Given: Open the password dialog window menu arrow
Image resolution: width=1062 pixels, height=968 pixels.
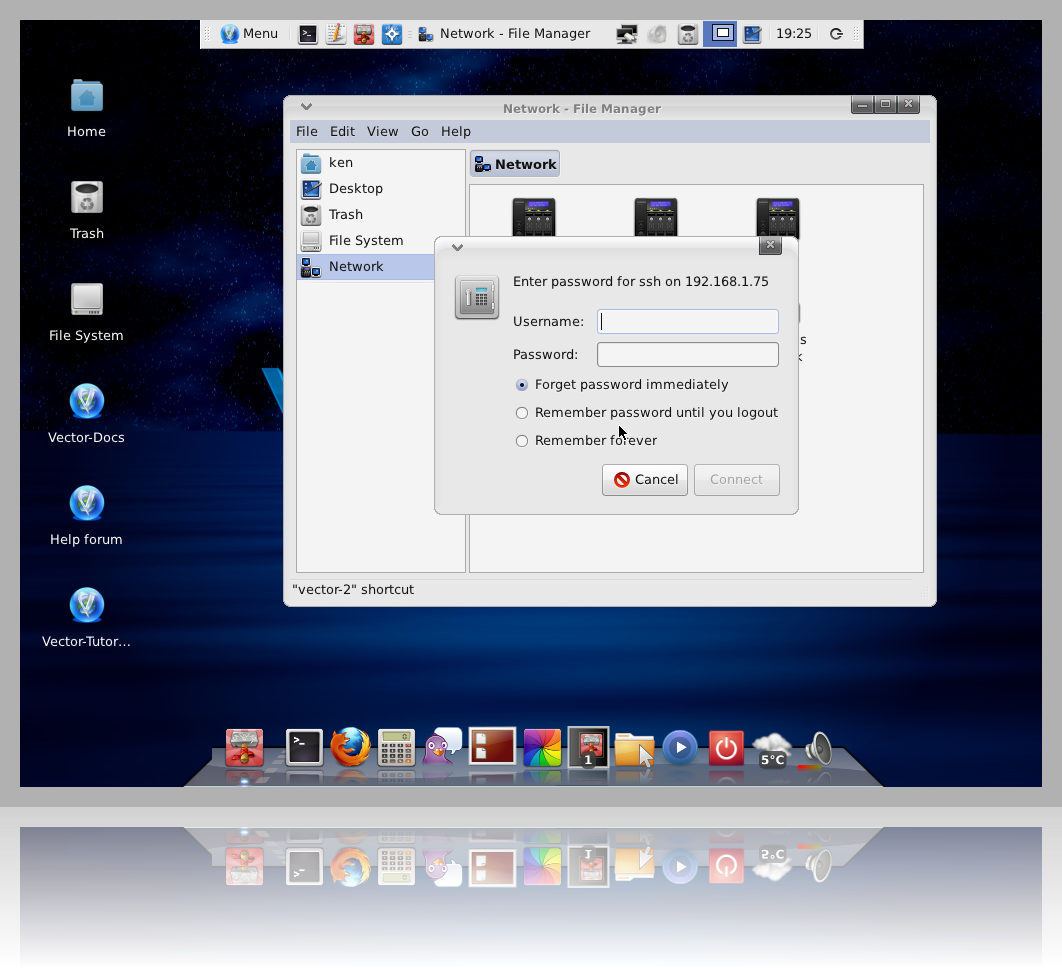Looking at the screenshot, I should pyautogui.click(x=457, y=247).
